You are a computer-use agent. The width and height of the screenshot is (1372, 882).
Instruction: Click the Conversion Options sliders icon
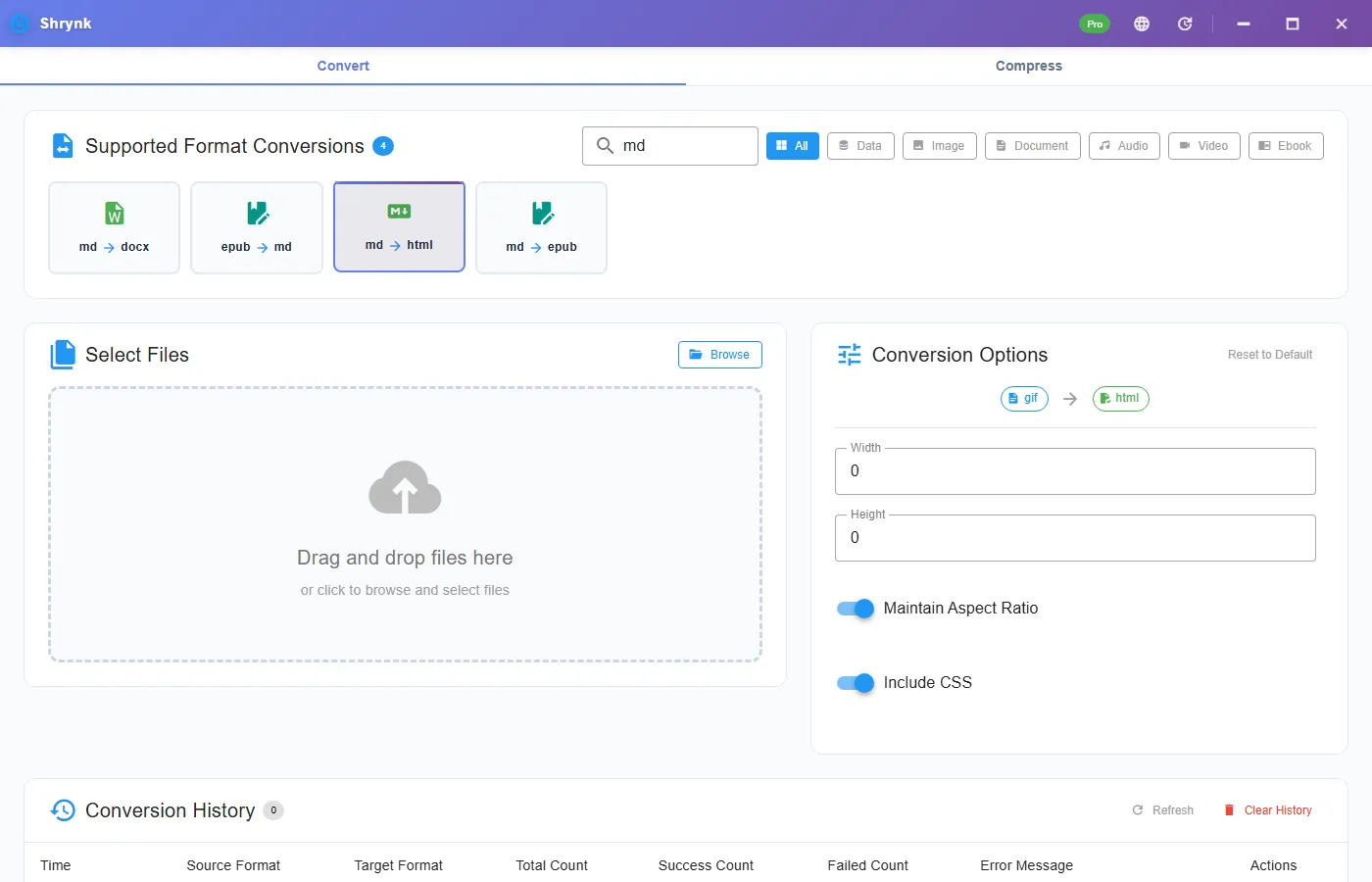click(850, 355)
